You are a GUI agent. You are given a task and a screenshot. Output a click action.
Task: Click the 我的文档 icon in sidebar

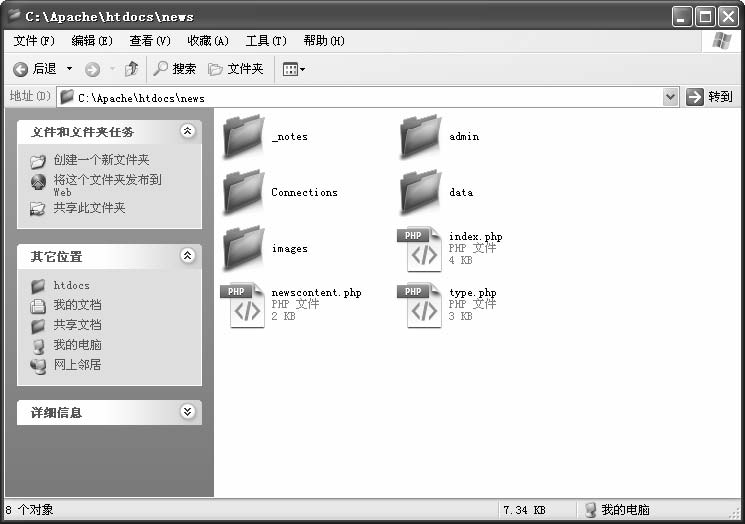38,306
